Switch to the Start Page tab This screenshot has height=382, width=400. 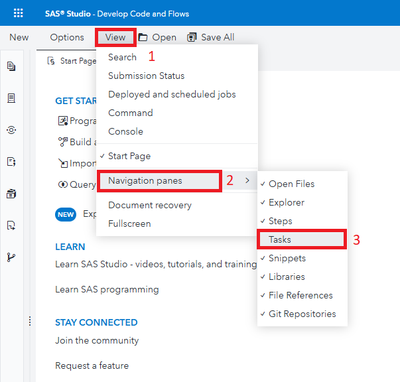[x=72, y=61]
